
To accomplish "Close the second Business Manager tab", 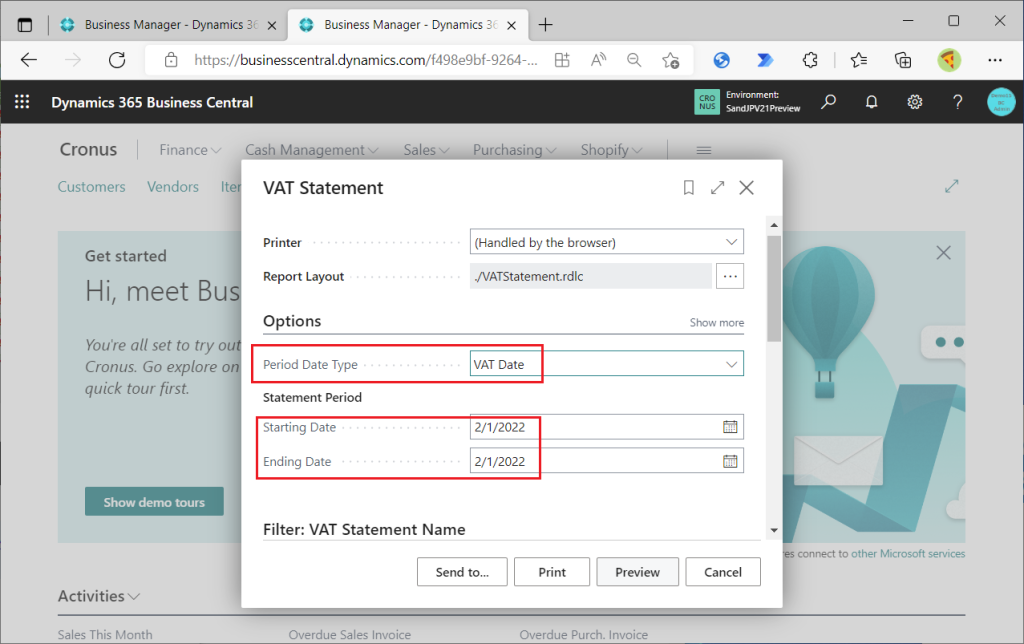I will [x=512, y=25].
